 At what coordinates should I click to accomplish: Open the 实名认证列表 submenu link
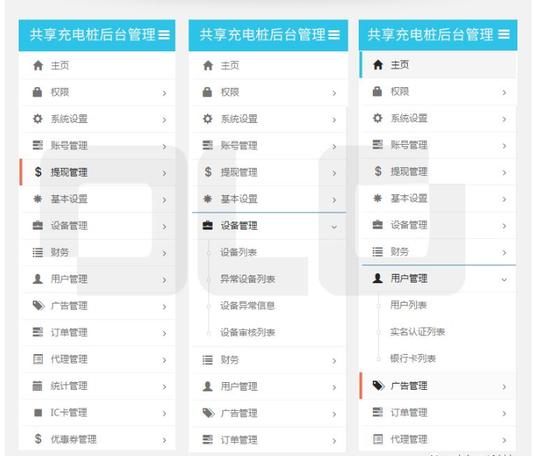tap(417, 332)
